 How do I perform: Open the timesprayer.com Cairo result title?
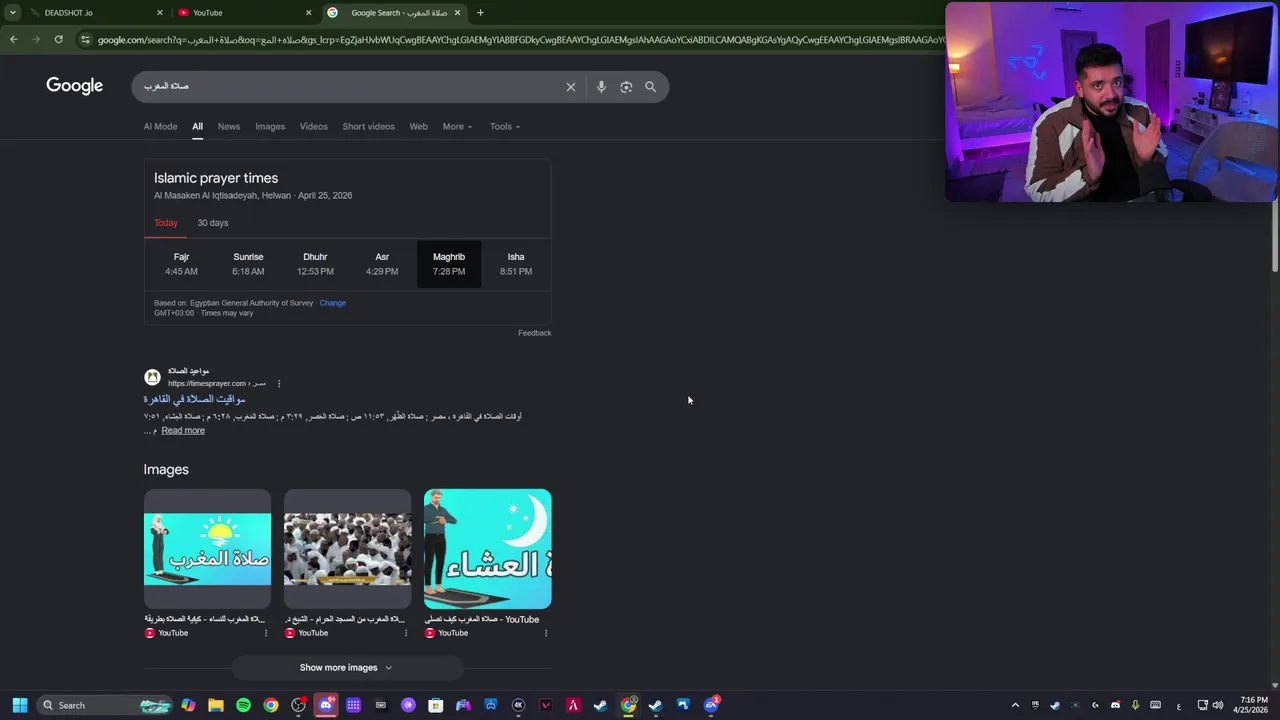[194, 399]
